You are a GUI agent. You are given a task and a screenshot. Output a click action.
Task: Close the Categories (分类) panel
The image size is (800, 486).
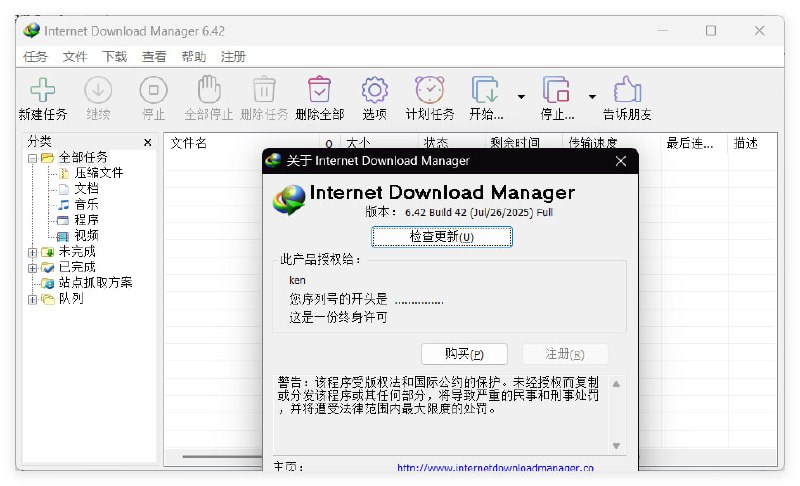pos(147,142)
